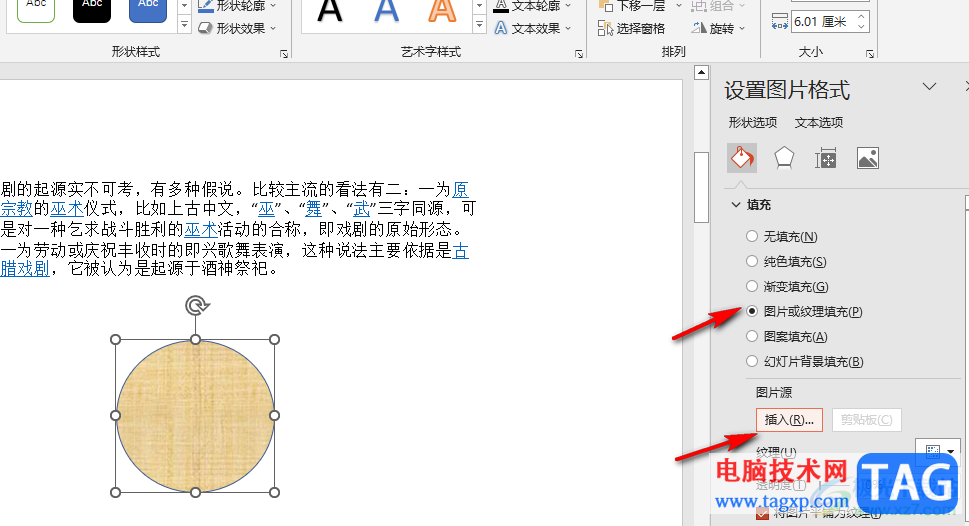Increase the 6.01 厘米 width with up stepper
Image resolution: width=969 pixels, height=526 pixels.
coord(861,17)
